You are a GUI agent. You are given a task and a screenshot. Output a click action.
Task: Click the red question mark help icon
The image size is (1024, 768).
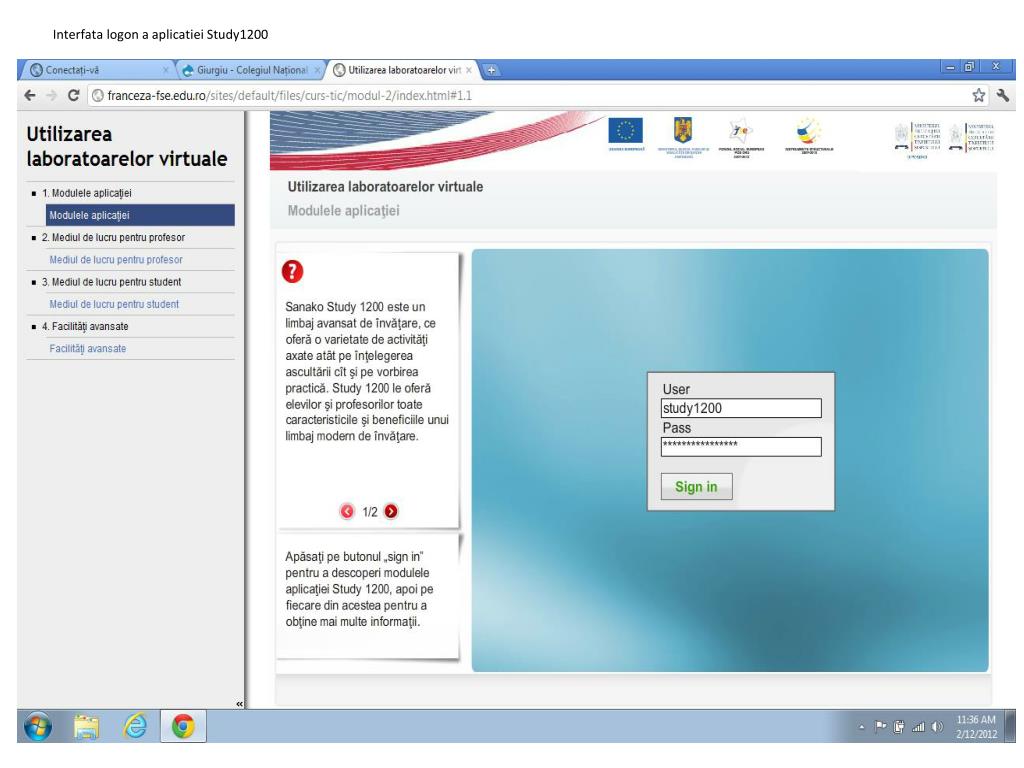tap(293, 271)
